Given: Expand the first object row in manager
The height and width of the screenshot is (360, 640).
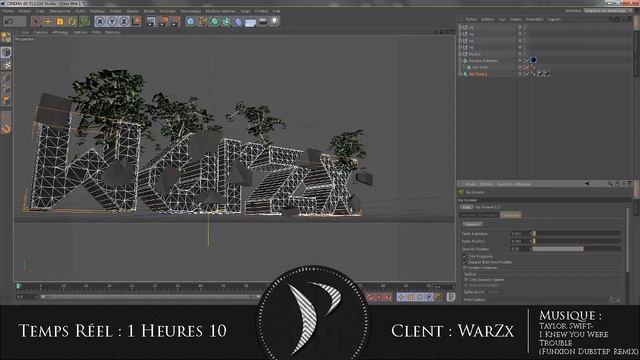Looking at the screenshot, I should [x=460, y=27].
